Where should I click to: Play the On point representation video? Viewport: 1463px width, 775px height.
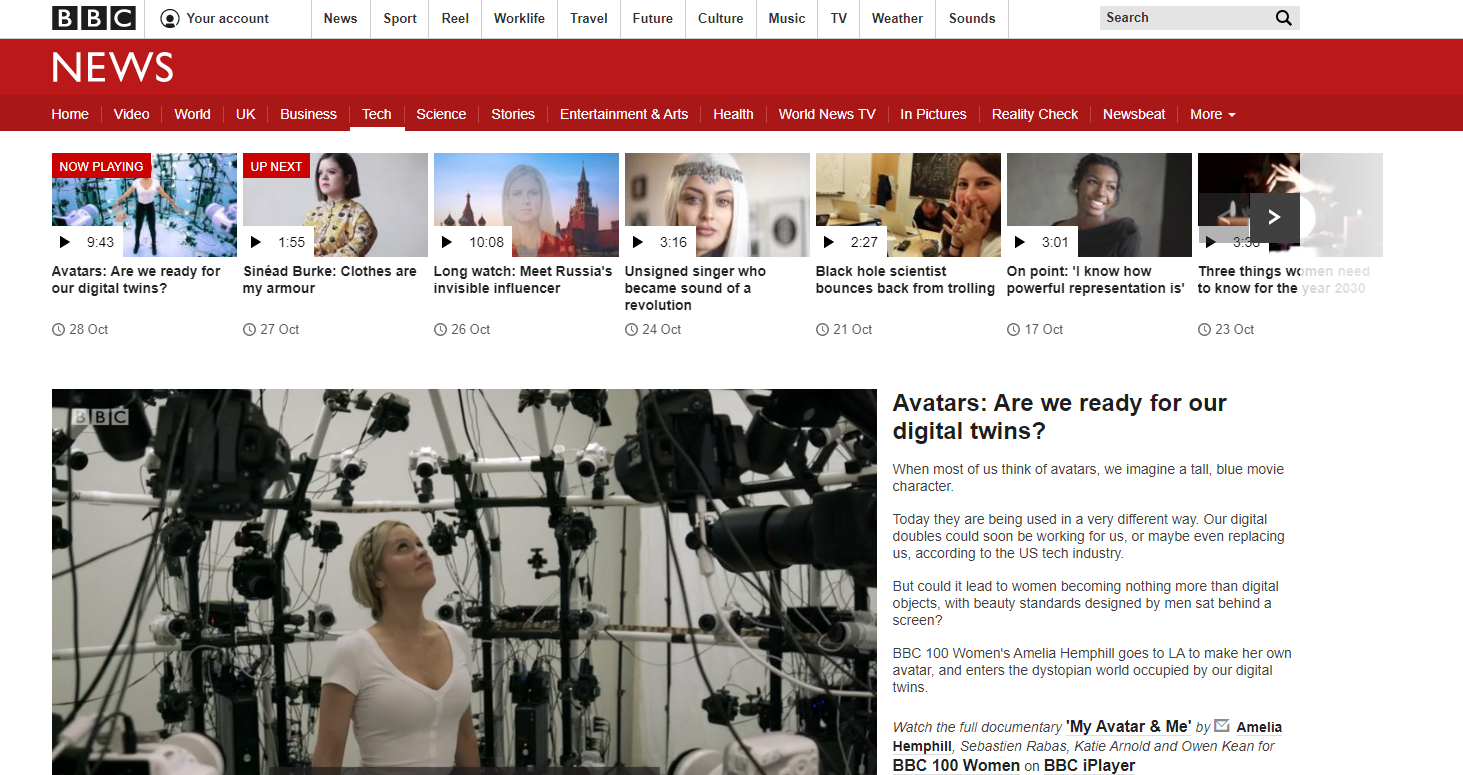click(x=1099, y=205)
